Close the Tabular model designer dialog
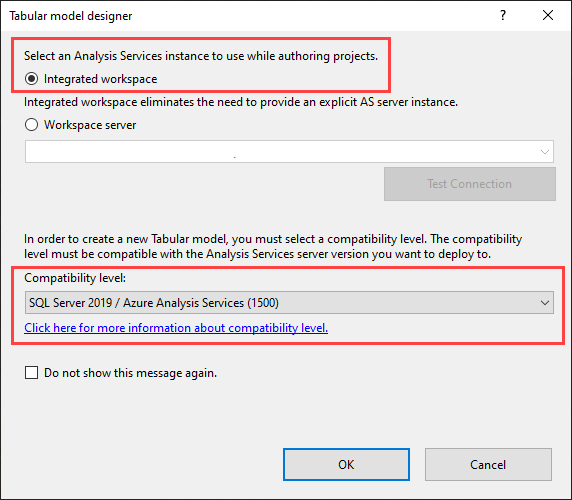The width and height of the screenshot is (572, 500). click(x=548, y=15)
